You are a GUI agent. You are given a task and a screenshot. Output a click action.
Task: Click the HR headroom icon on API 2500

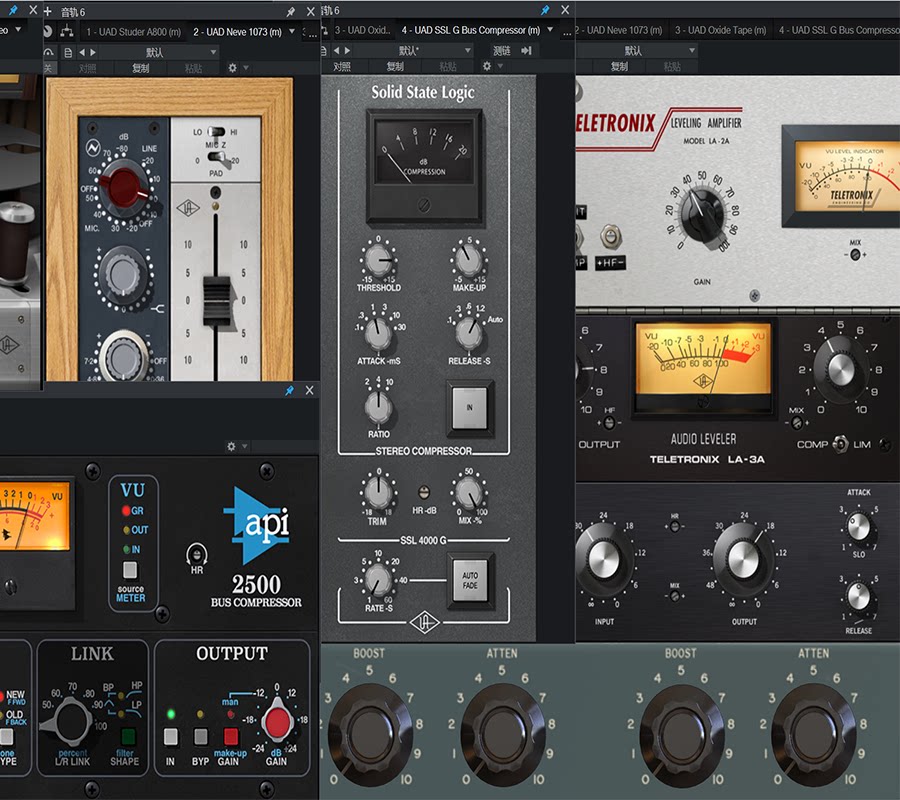tap(197, 554)
